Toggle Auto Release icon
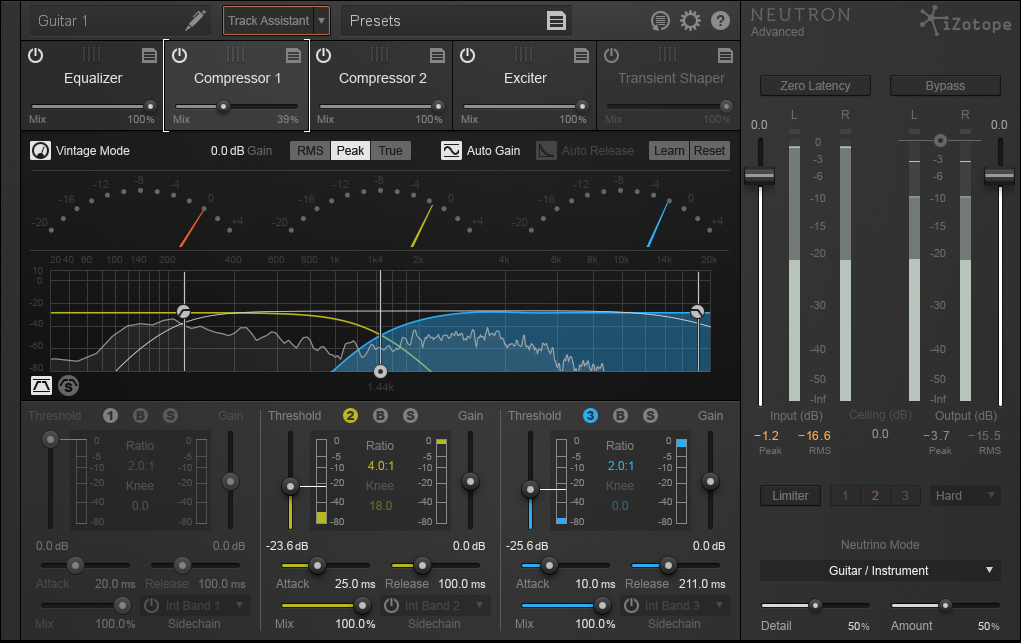 coord(546,150)
